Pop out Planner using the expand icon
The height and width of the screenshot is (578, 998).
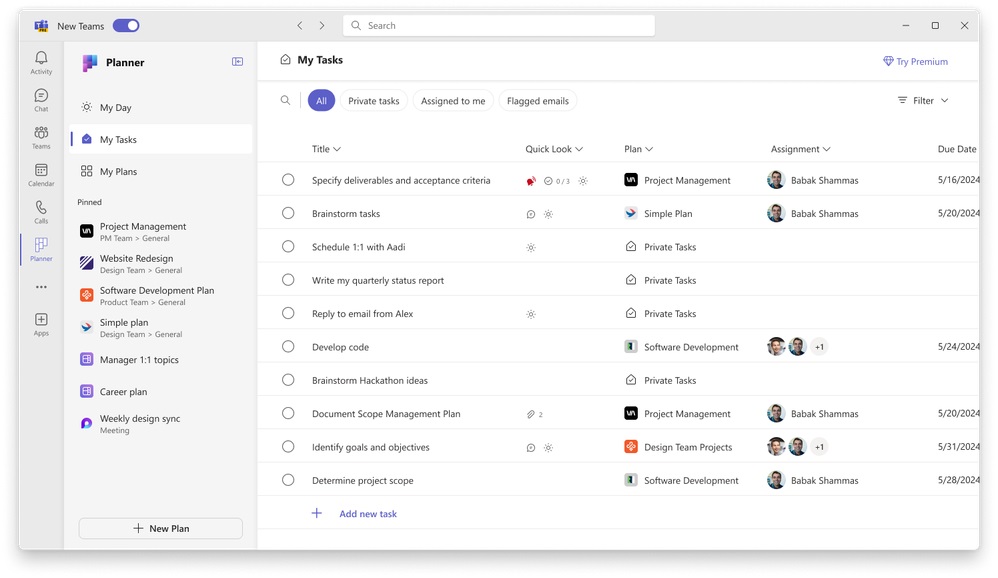pos(237,61)
